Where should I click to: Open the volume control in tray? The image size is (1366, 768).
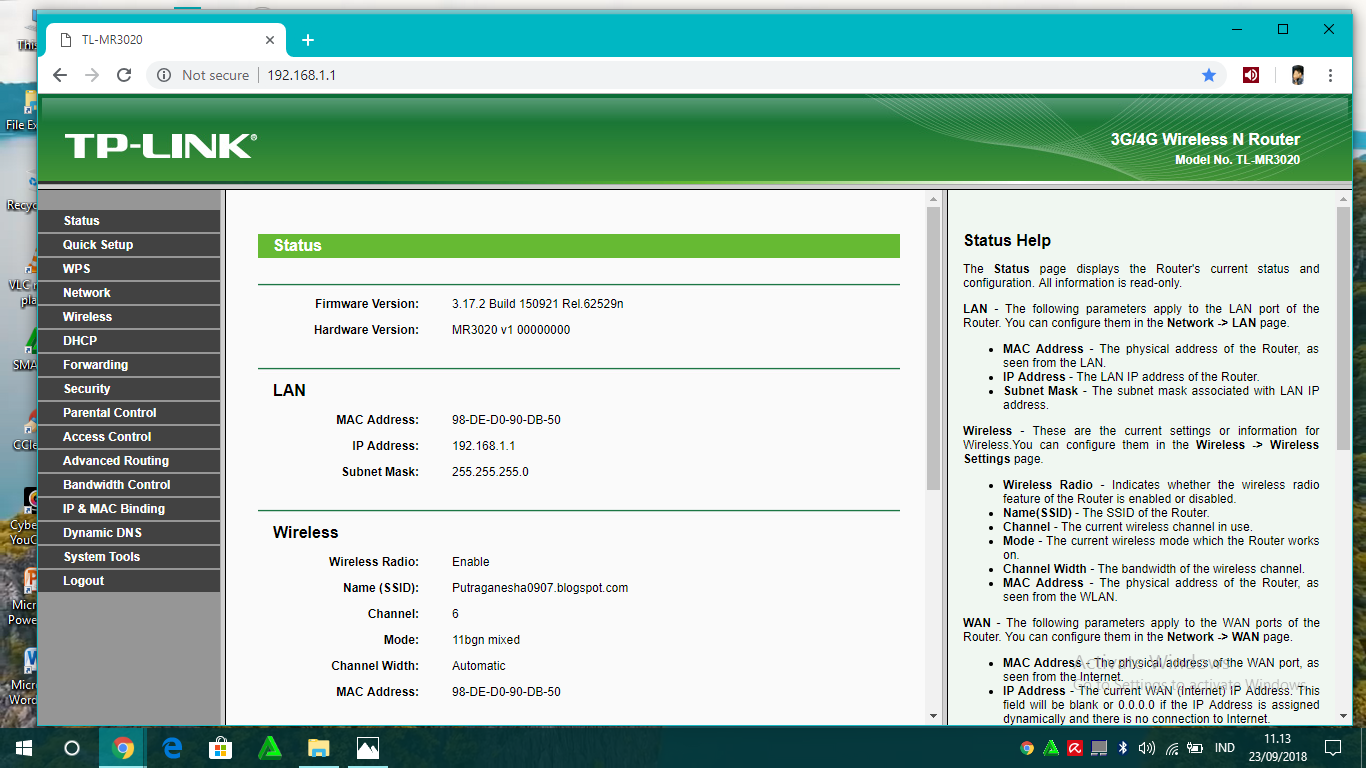point(1146,747)
